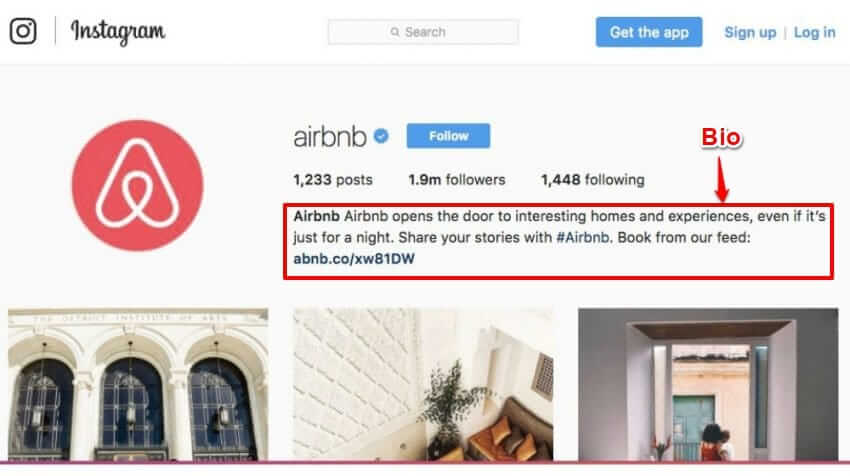Open the Sign up link
Viewport: 850px width, 476px height.
pos(750,33)
